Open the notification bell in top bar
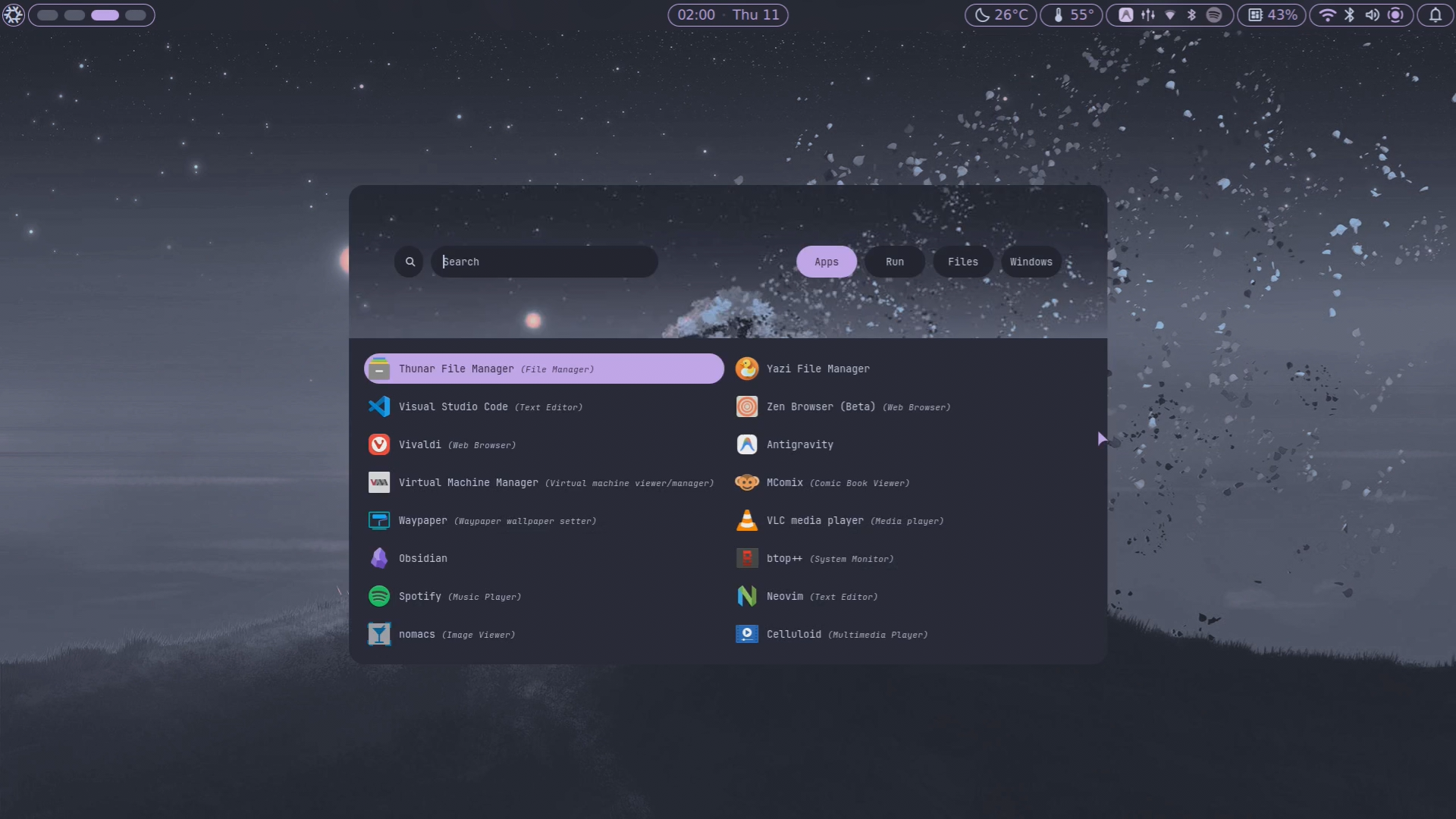 pos(1436,14)
